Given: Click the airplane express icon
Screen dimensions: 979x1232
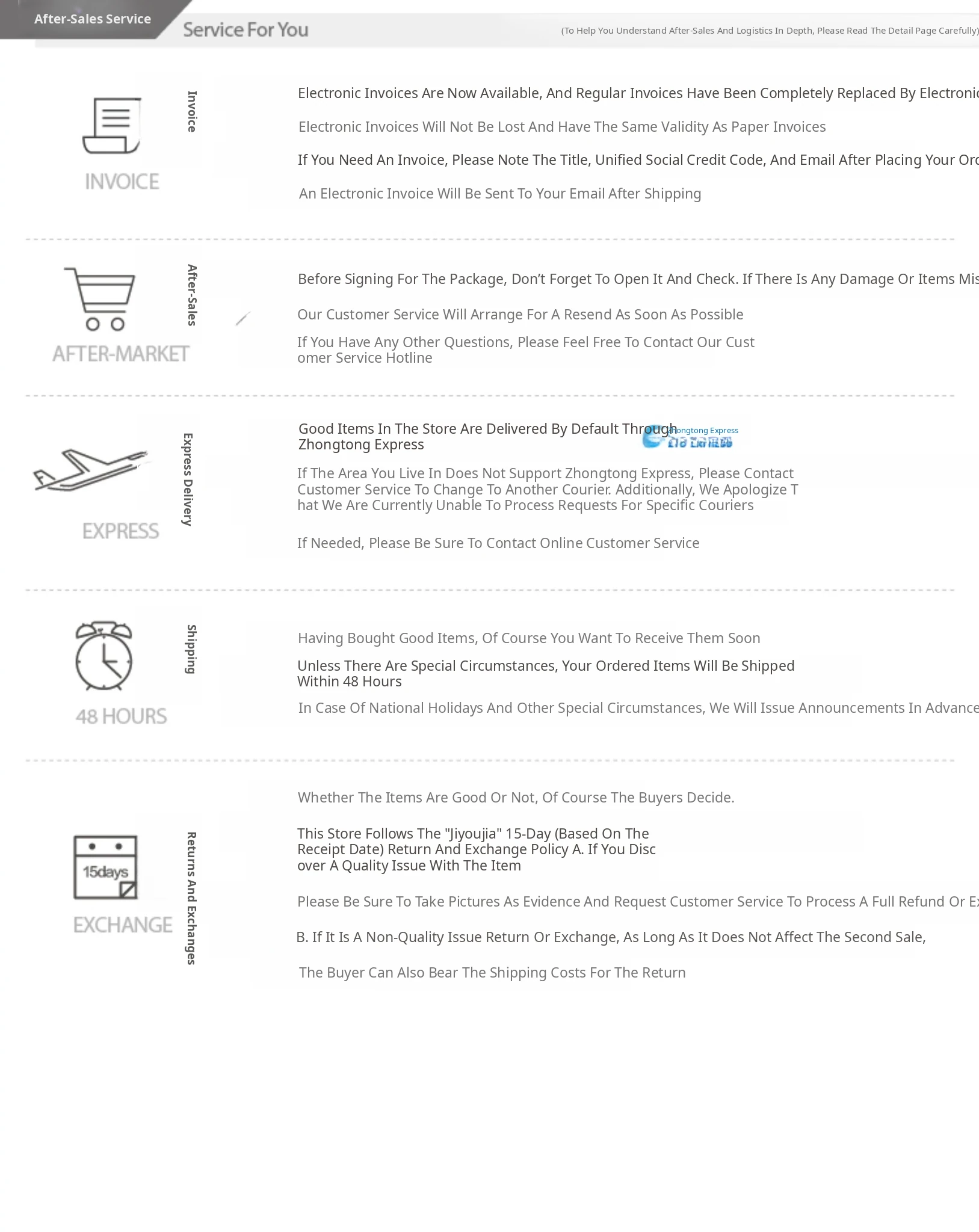Looking at the screenshot, I should (x=90, y=469).
